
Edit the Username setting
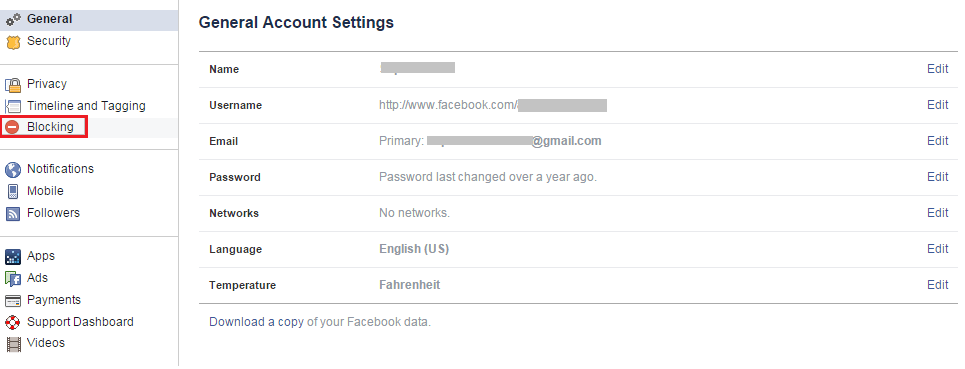click(x=937, y=105)
